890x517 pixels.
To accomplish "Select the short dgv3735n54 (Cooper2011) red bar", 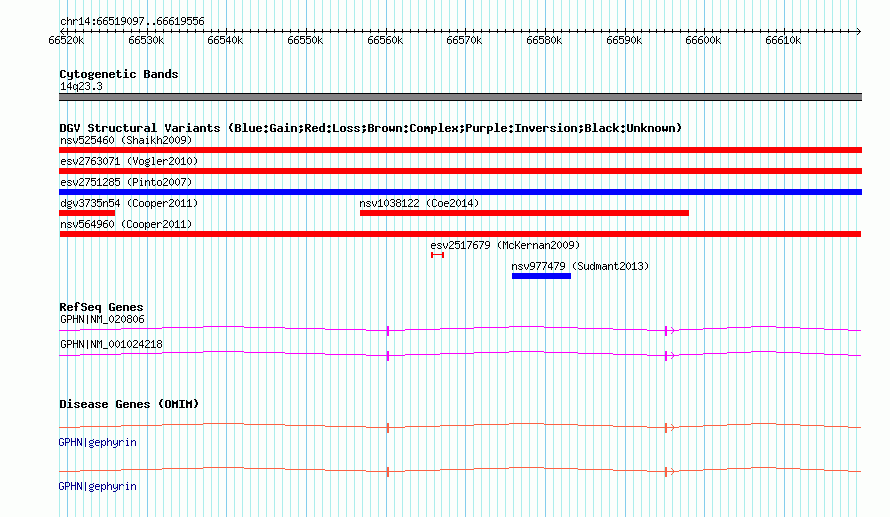I will tap(87, 213).
